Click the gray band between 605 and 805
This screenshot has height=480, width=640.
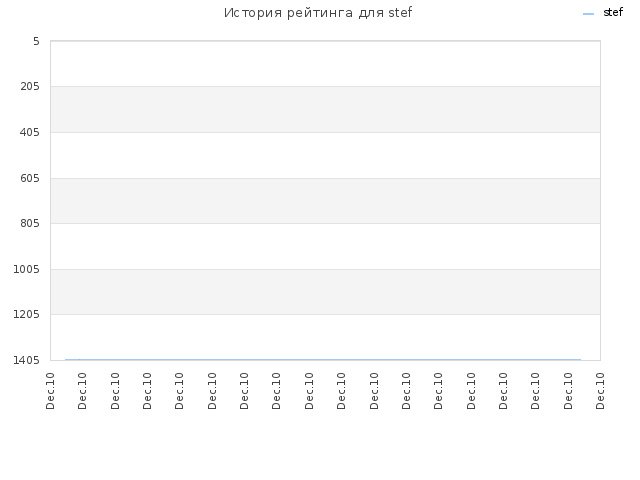point(325,201)
